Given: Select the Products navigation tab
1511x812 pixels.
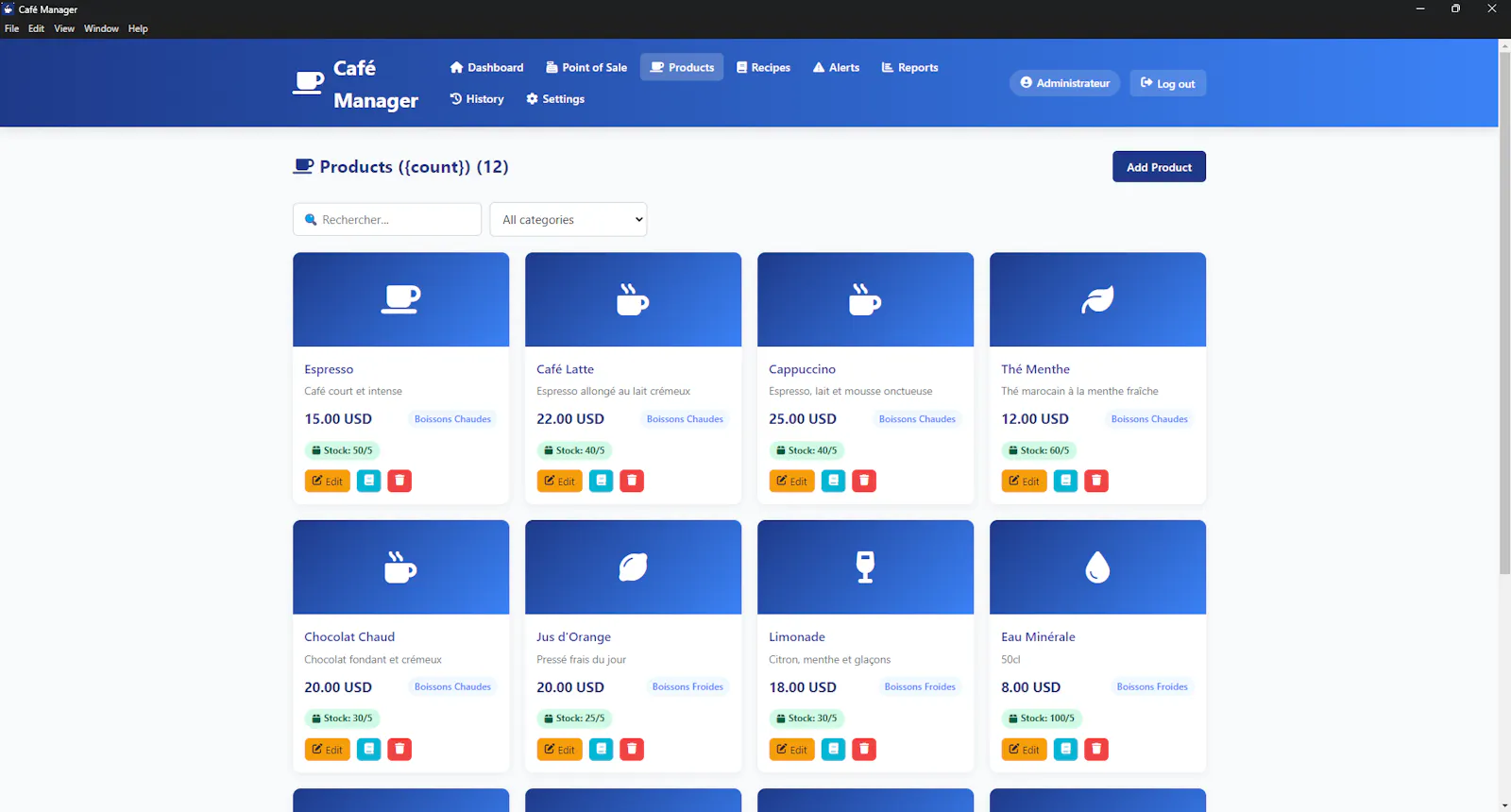Looking at the screenshot, I should (682, 67).
